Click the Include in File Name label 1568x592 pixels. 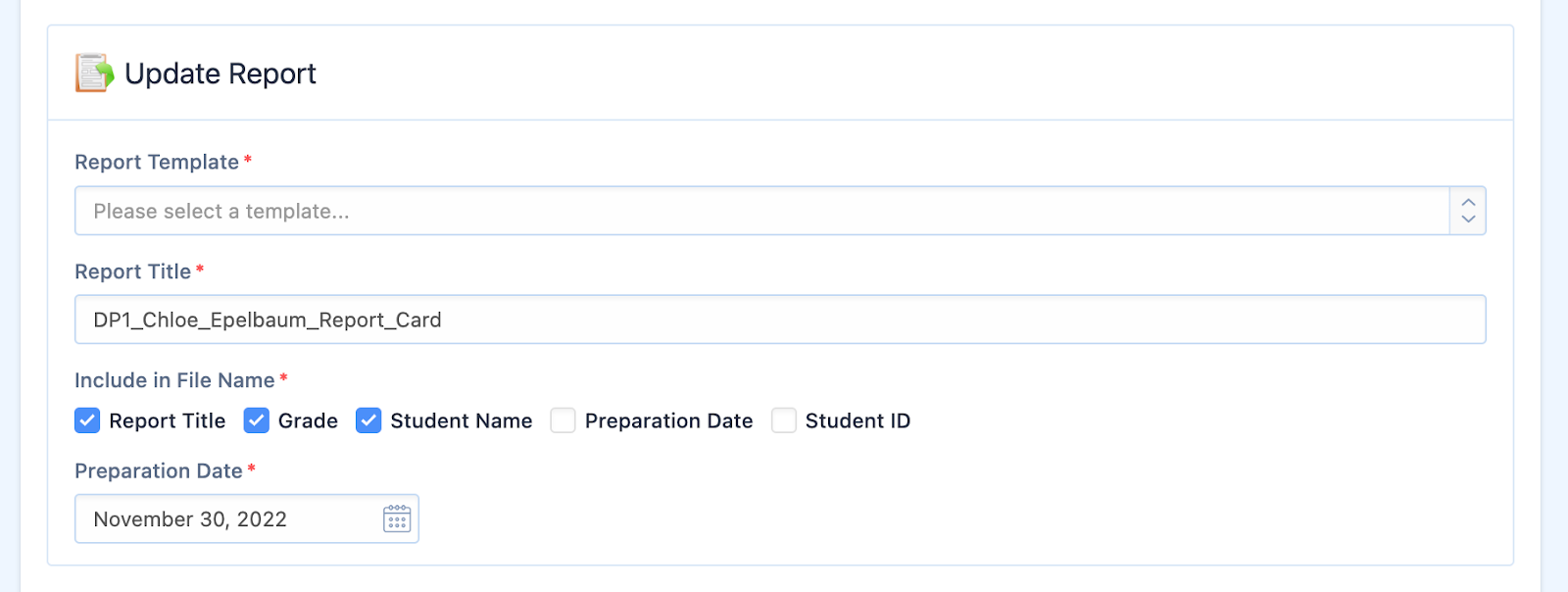(x=174, y=380)
